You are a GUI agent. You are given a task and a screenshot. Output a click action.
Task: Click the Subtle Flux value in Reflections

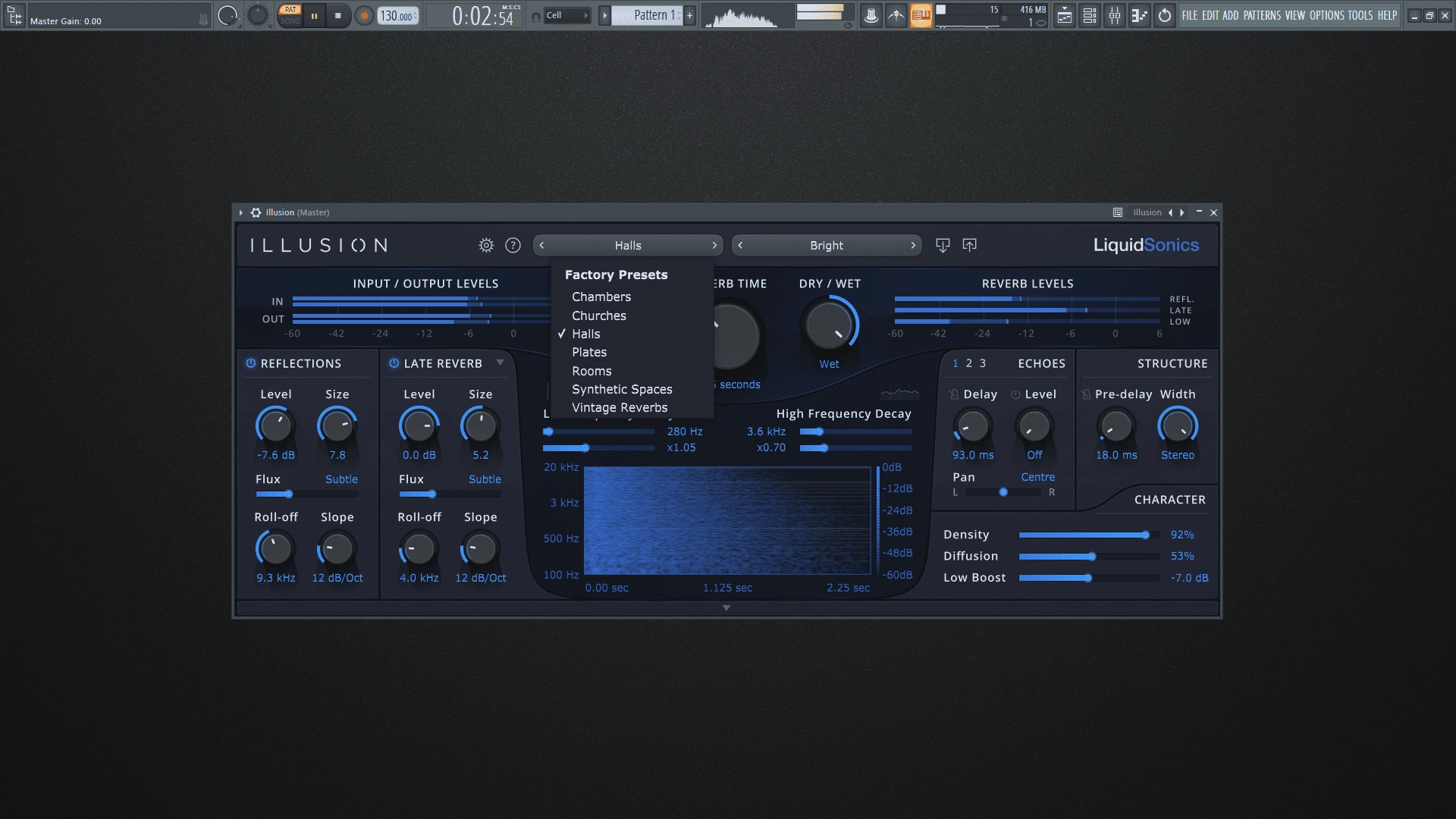point(341,479)
